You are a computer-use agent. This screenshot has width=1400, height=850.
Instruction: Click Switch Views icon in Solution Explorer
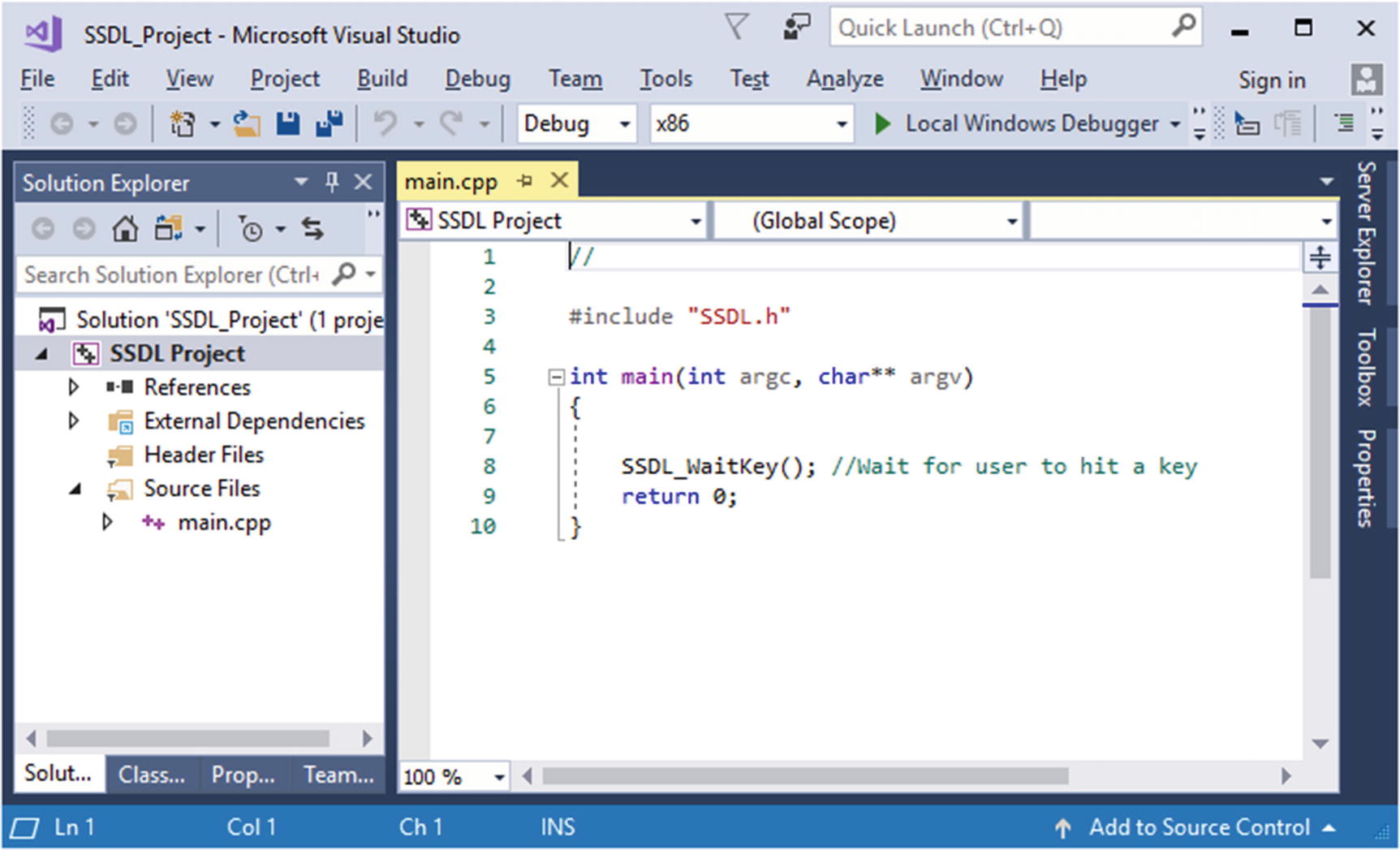(169, 229)
